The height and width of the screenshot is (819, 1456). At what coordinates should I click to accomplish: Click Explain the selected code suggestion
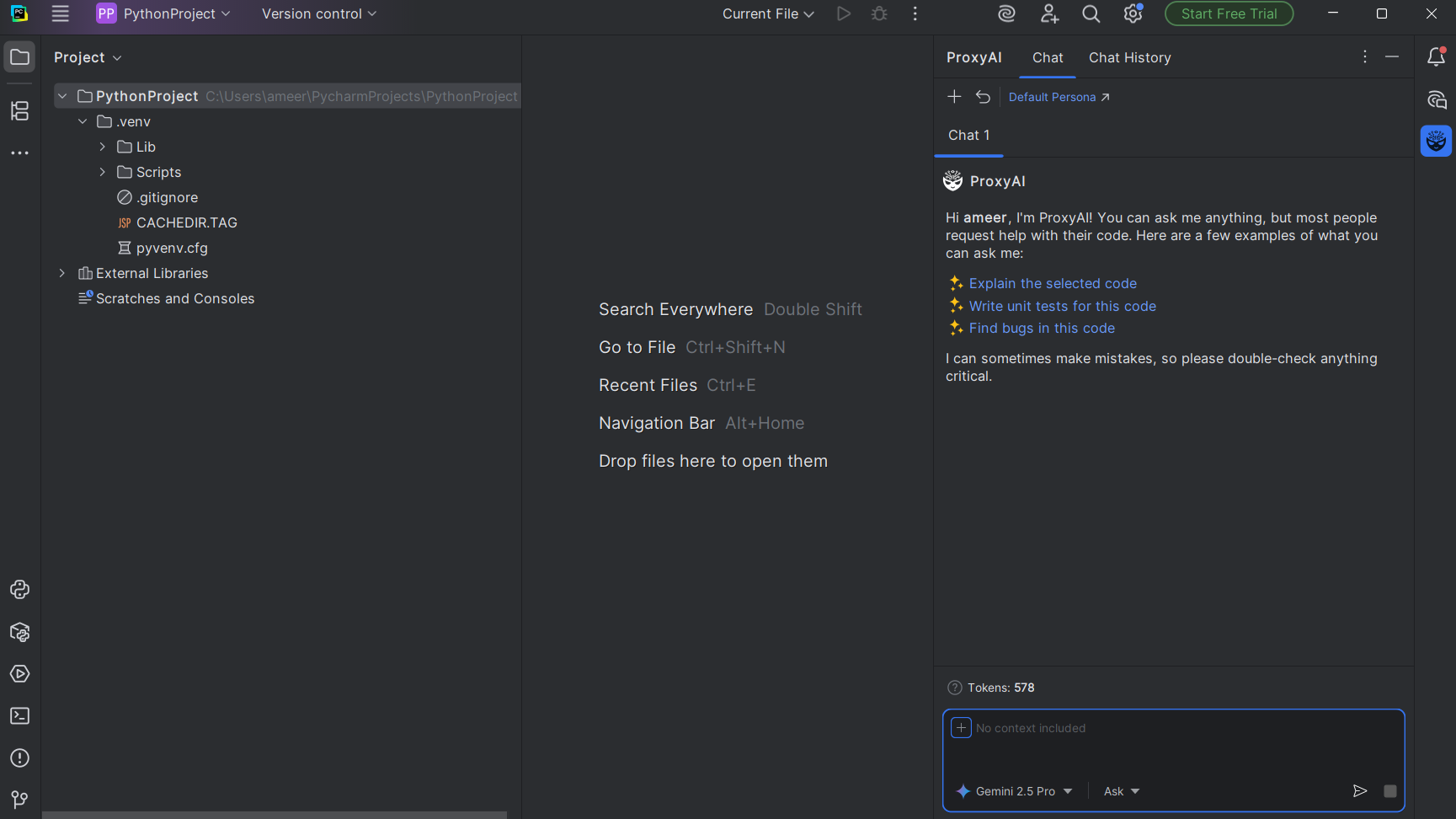tap(1053, 283)
